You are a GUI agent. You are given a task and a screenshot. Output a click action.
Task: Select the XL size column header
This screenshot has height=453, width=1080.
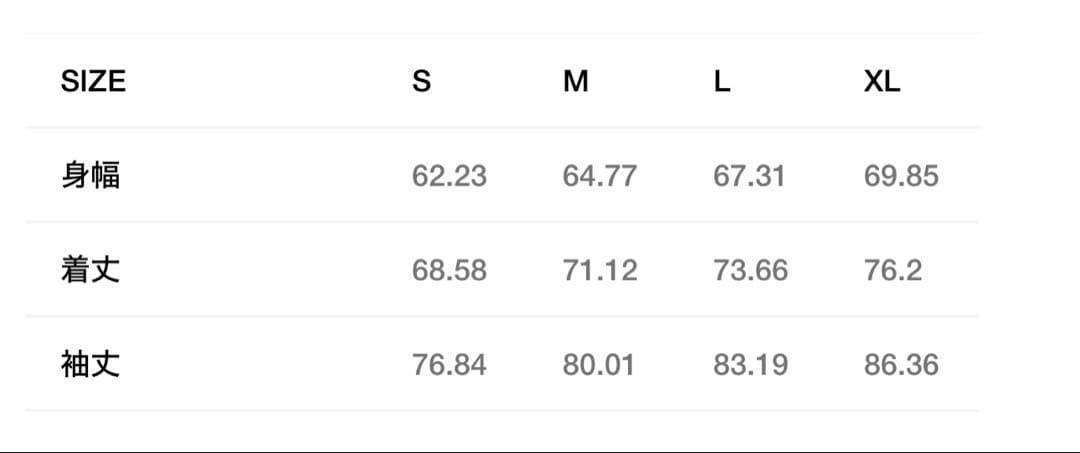click(x=882, y=81)
